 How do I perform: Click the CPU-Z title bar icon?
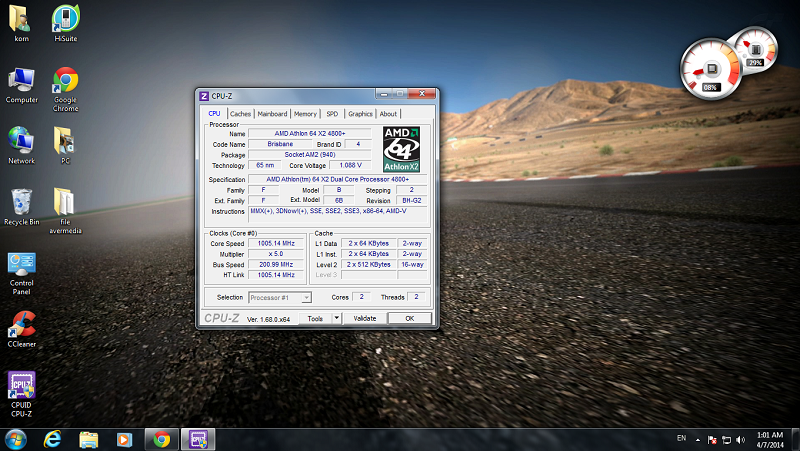204,96
